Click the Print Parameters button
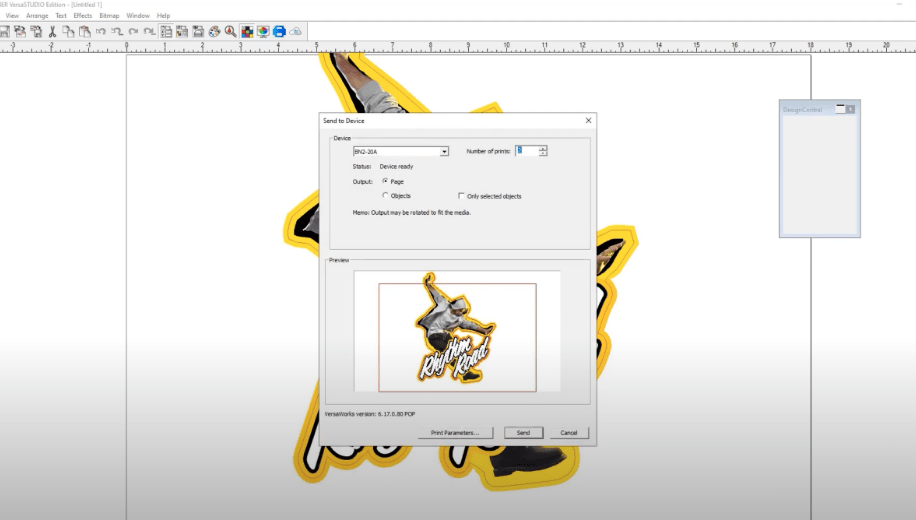Viewport: 916px width, 520px height. coord(455,433)
